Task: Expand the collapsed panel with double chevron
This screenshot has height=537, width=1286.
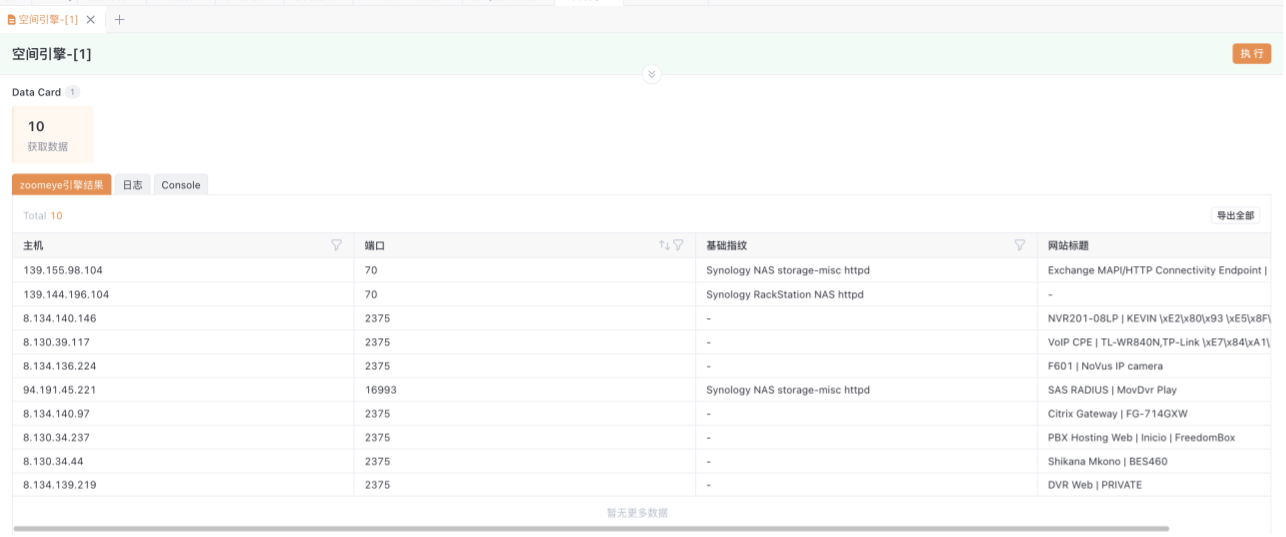Action: (651, 74)
